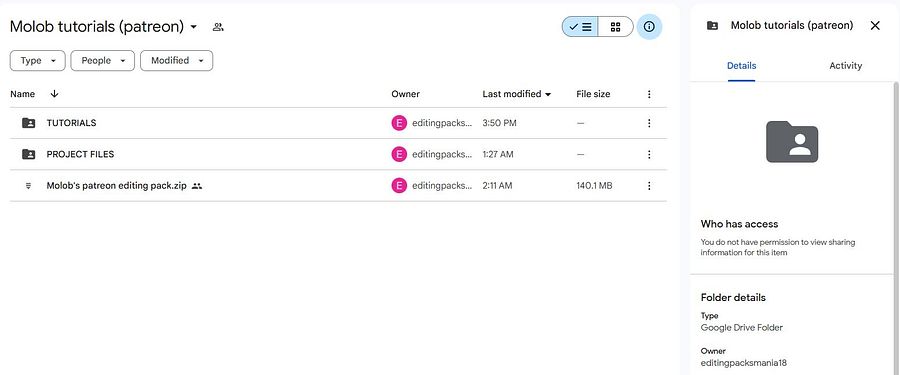Click the zip file type icon
The height and width of the screenshot is (375, 900).
pos(28,185)
